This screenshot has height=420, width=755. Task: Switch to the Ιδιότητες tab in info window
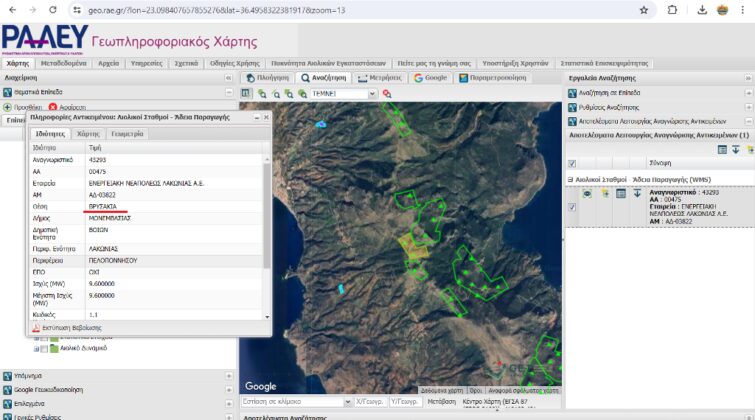[50, 134]
